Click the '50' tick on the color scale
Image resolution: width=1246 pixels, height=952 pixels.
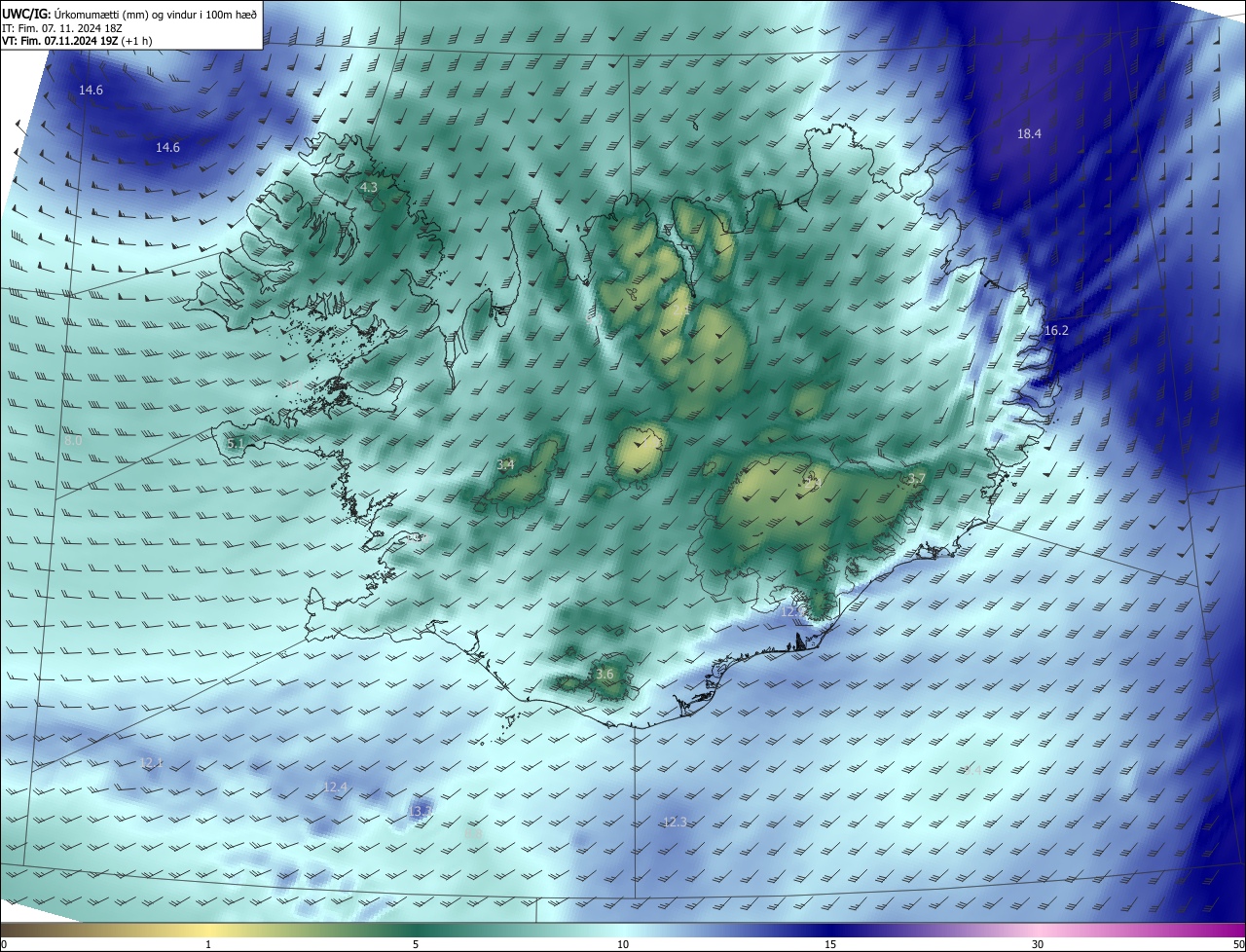click(1238, 945)
